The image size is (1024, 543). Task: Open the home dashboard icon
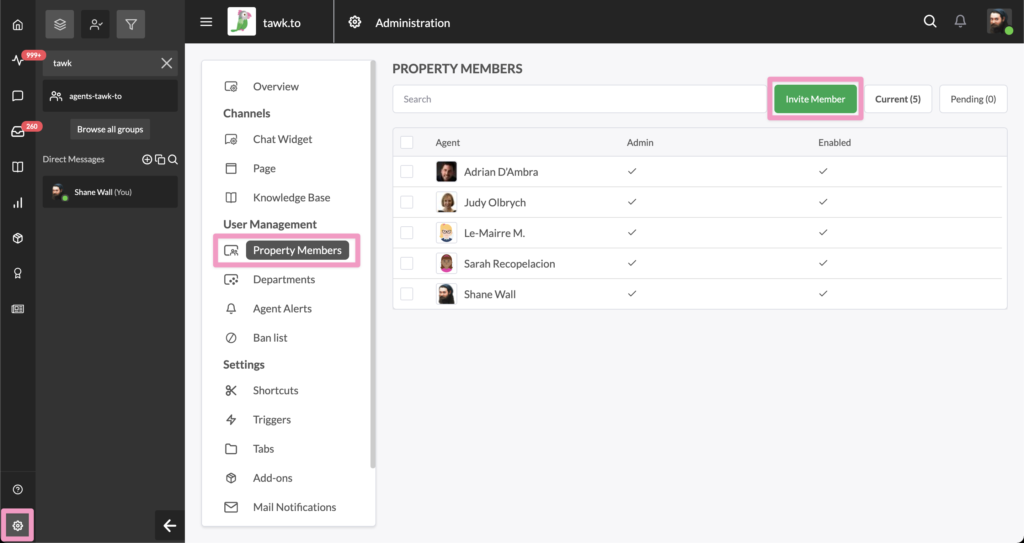[18, 25]
